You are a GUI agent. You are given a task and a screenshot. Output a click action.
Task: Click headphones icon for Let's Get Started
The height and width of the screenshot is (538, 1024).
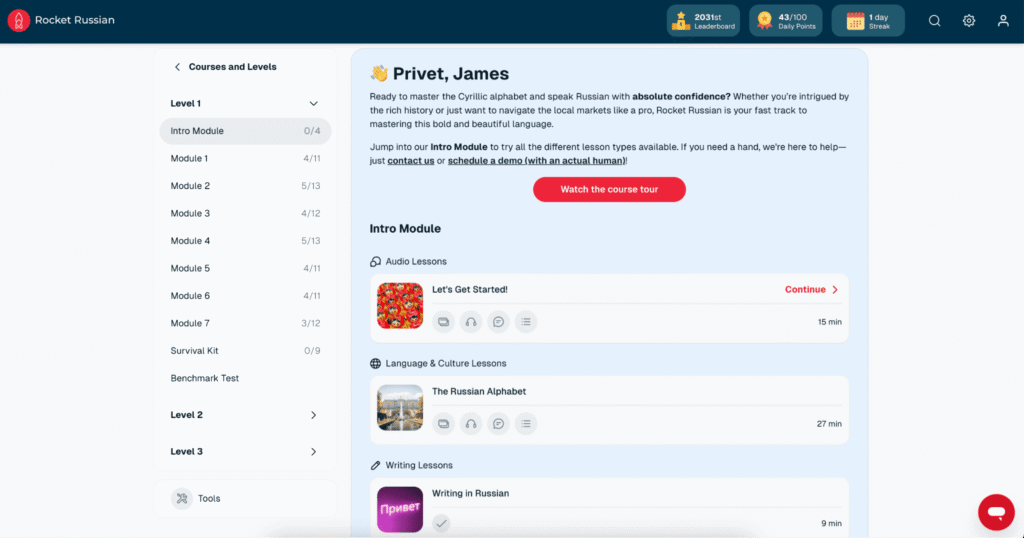click(x=471, y=322)
